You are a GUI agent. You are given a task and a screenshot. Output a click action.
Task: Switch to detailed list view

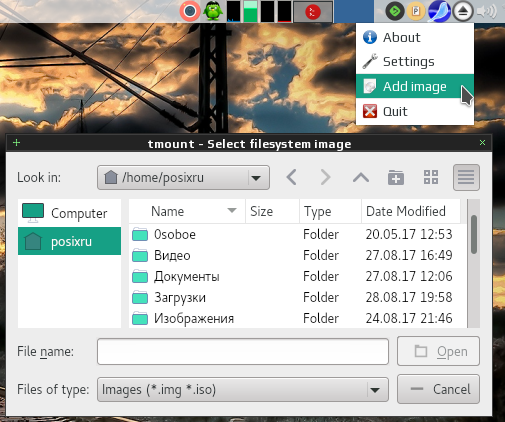(466, 177)
